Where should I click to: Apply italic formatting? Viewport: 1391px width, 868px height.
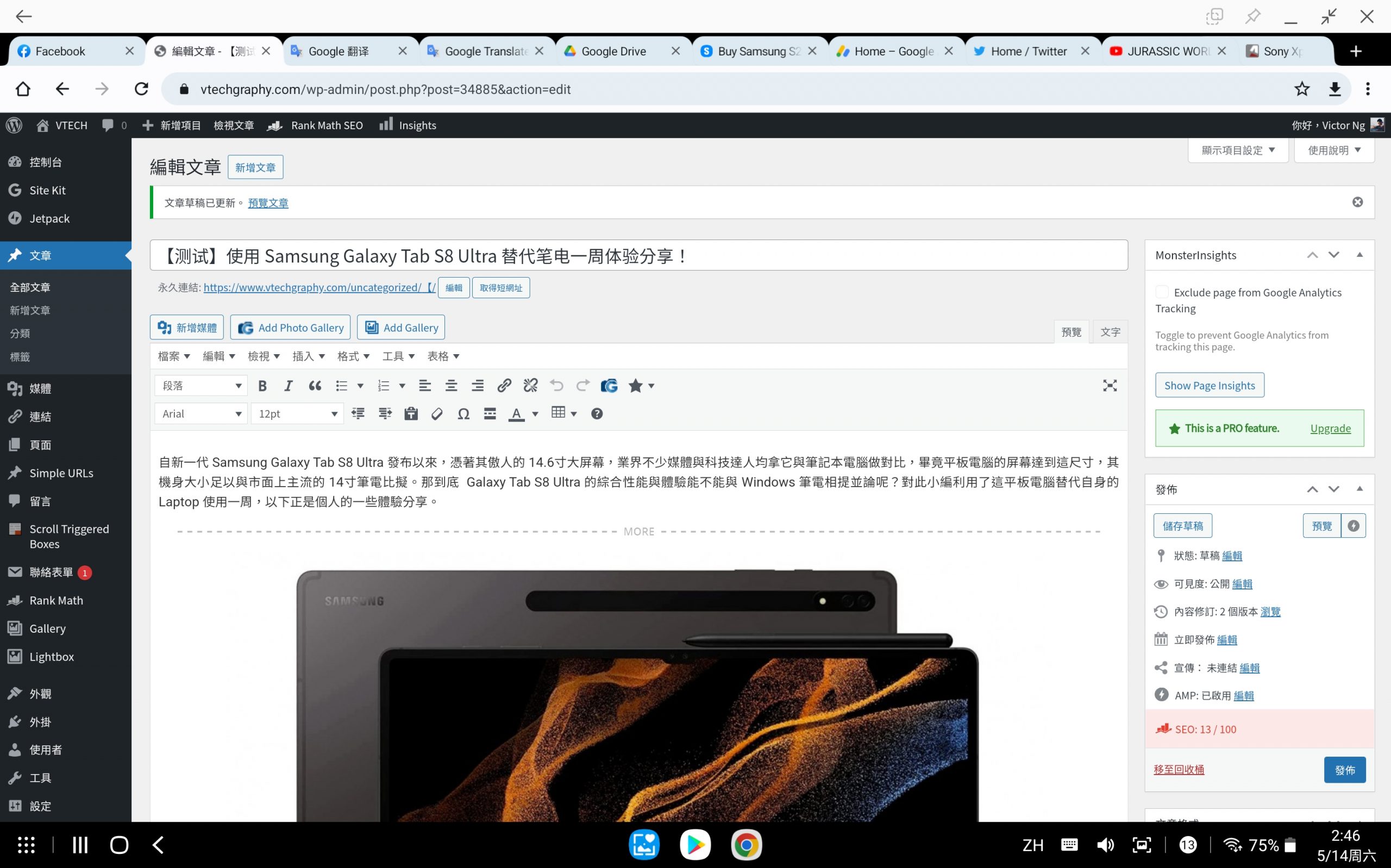pos(288,386)
